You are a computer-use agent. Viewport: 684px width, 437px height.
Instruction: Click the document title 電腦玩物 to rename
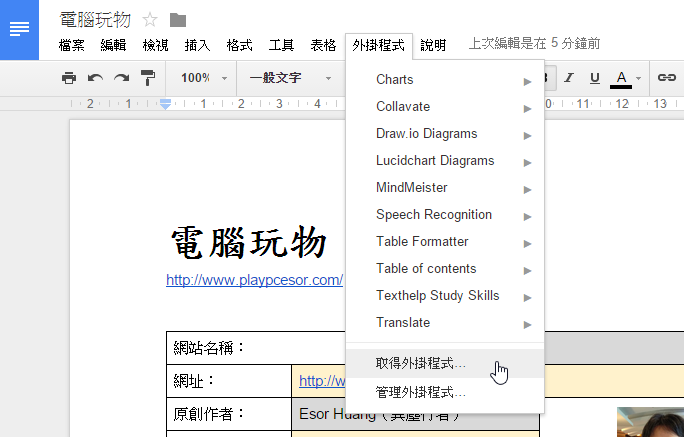(95, 20)
